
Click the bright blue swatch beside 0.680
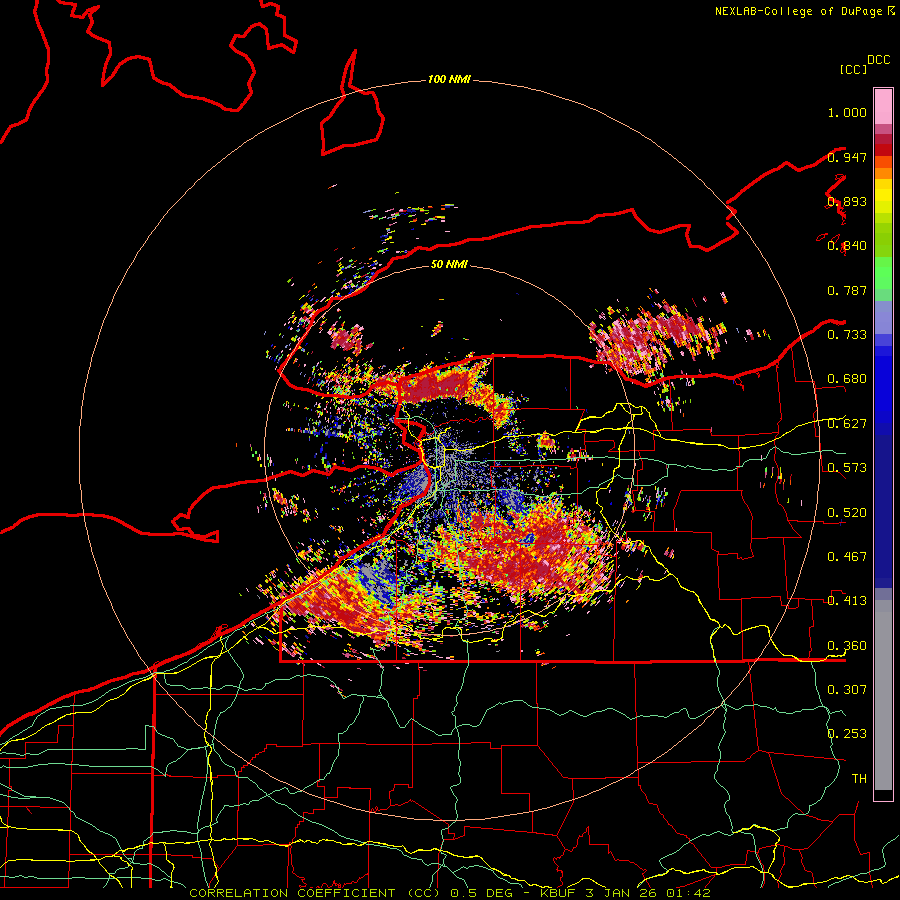883,385
